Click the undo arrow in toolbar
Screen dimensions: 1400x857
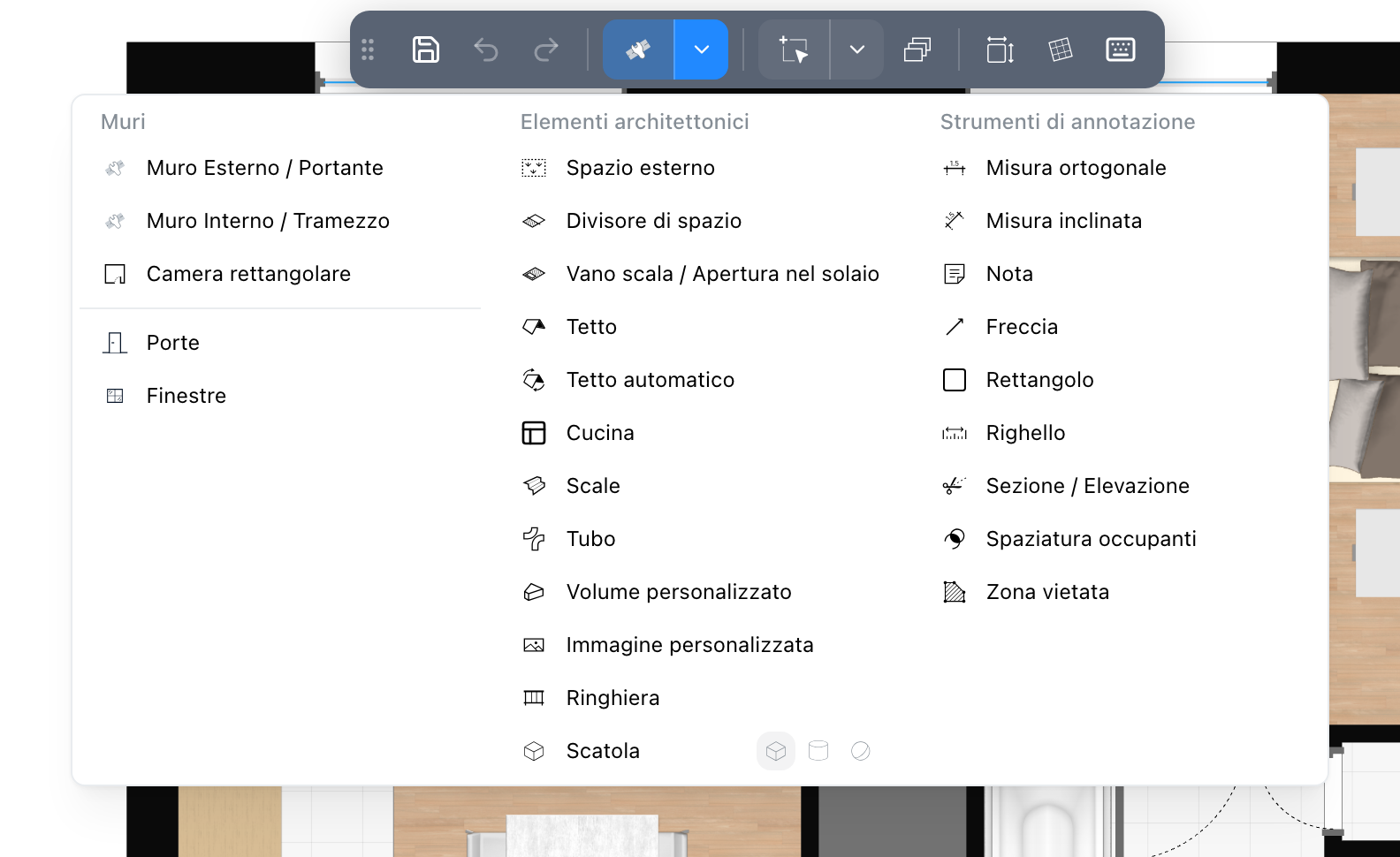click(x=486, y=49)
